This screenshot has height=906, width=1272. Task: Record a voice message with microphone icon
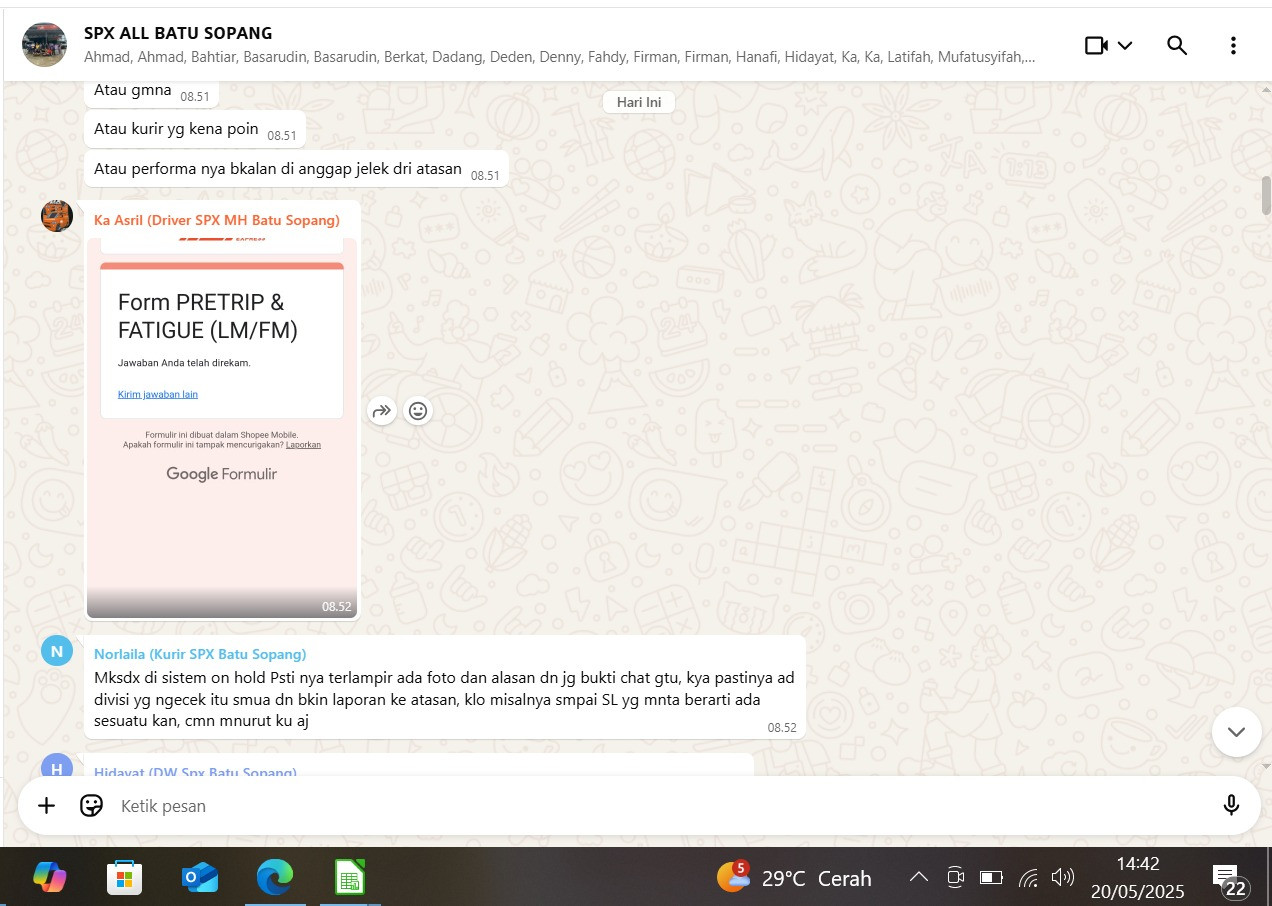pos(1231,805)
